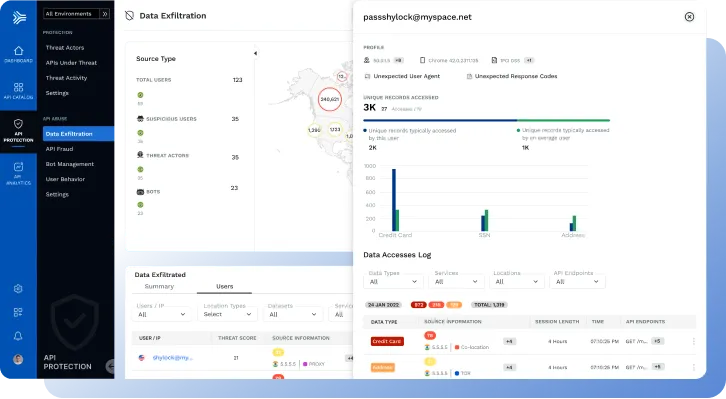Click the shield icon beside Data Exfiltration title
This screenshot has height=399, width=726.
tap(130, 16)
